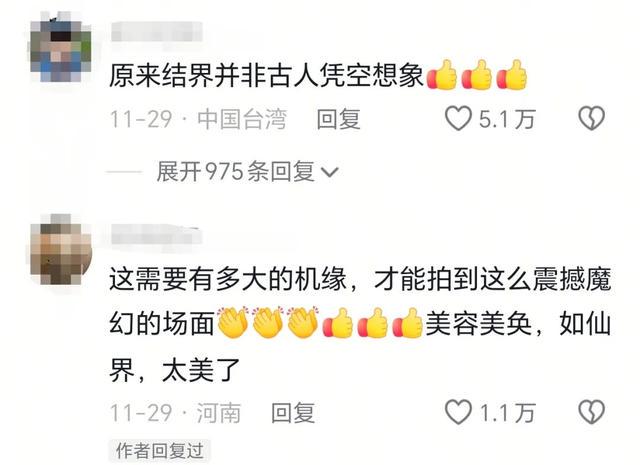Image resolution: width=640 pixels, height=465 pixels.
Task: Select the 1.1万 like count
Action: [x=507, y=412]
